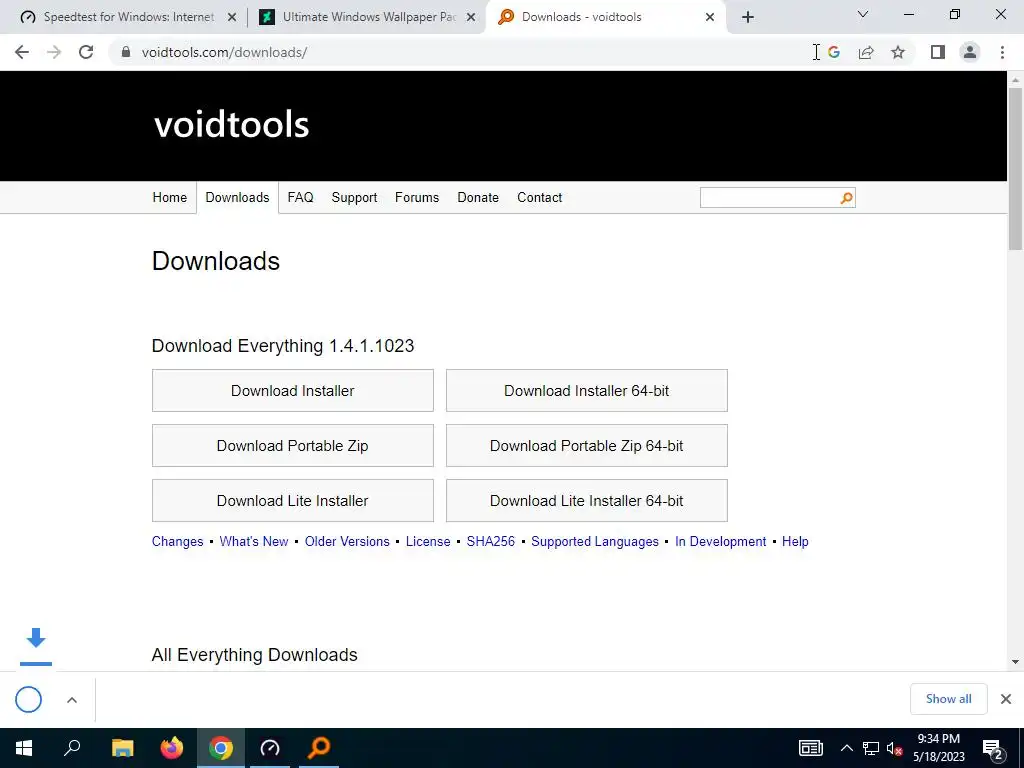Share this page icon

click(866, 52)
